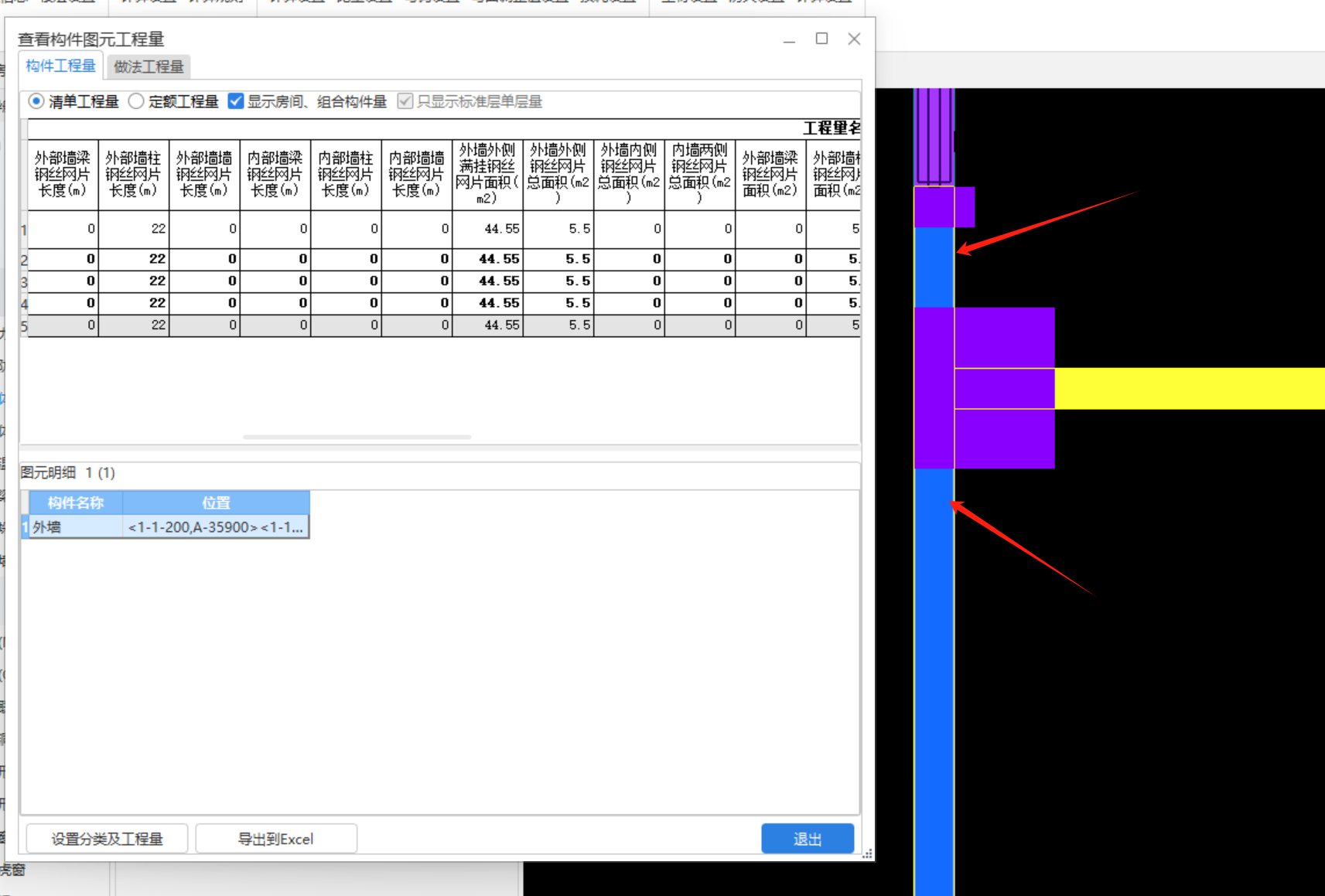Click the 导出到Excel button
The image size is (1325, 896).
pos(276,839)
